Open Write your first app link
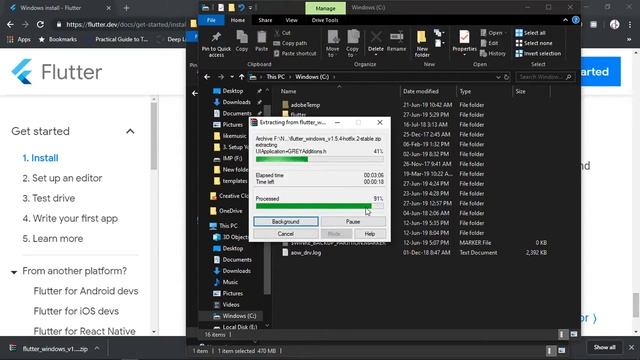This screenshot has height=360, width=640. click(x=70, y=218)
